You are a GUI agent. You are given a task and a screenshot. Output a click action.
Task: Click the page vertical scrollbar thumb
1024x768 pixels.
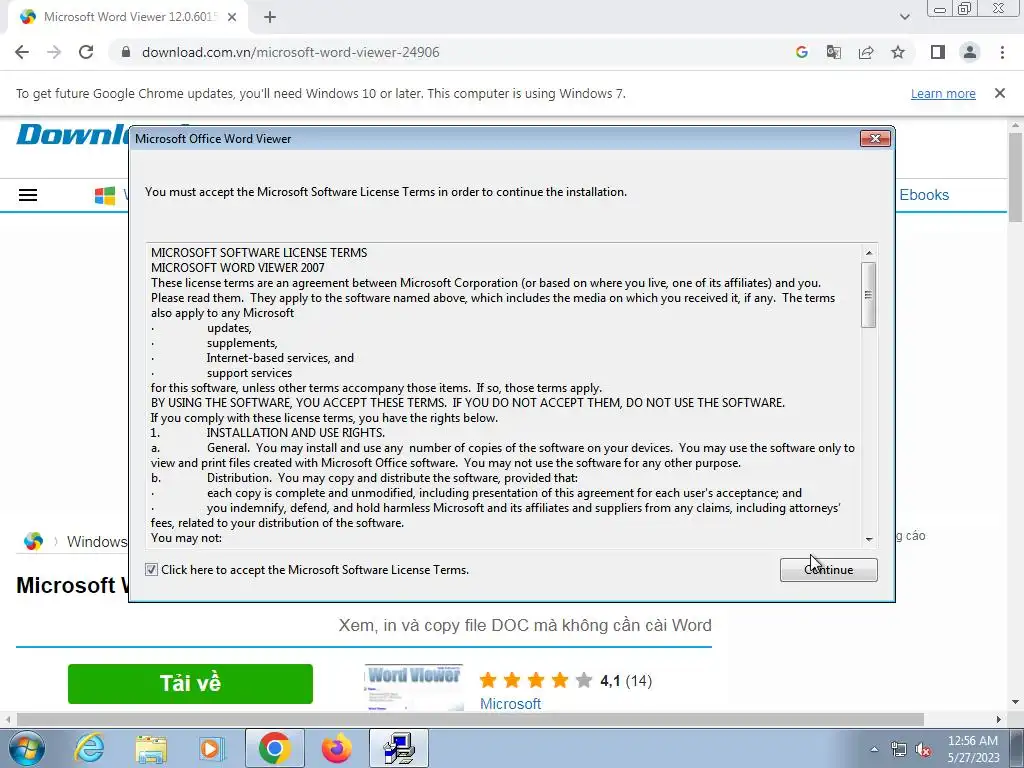point(1015,177)
